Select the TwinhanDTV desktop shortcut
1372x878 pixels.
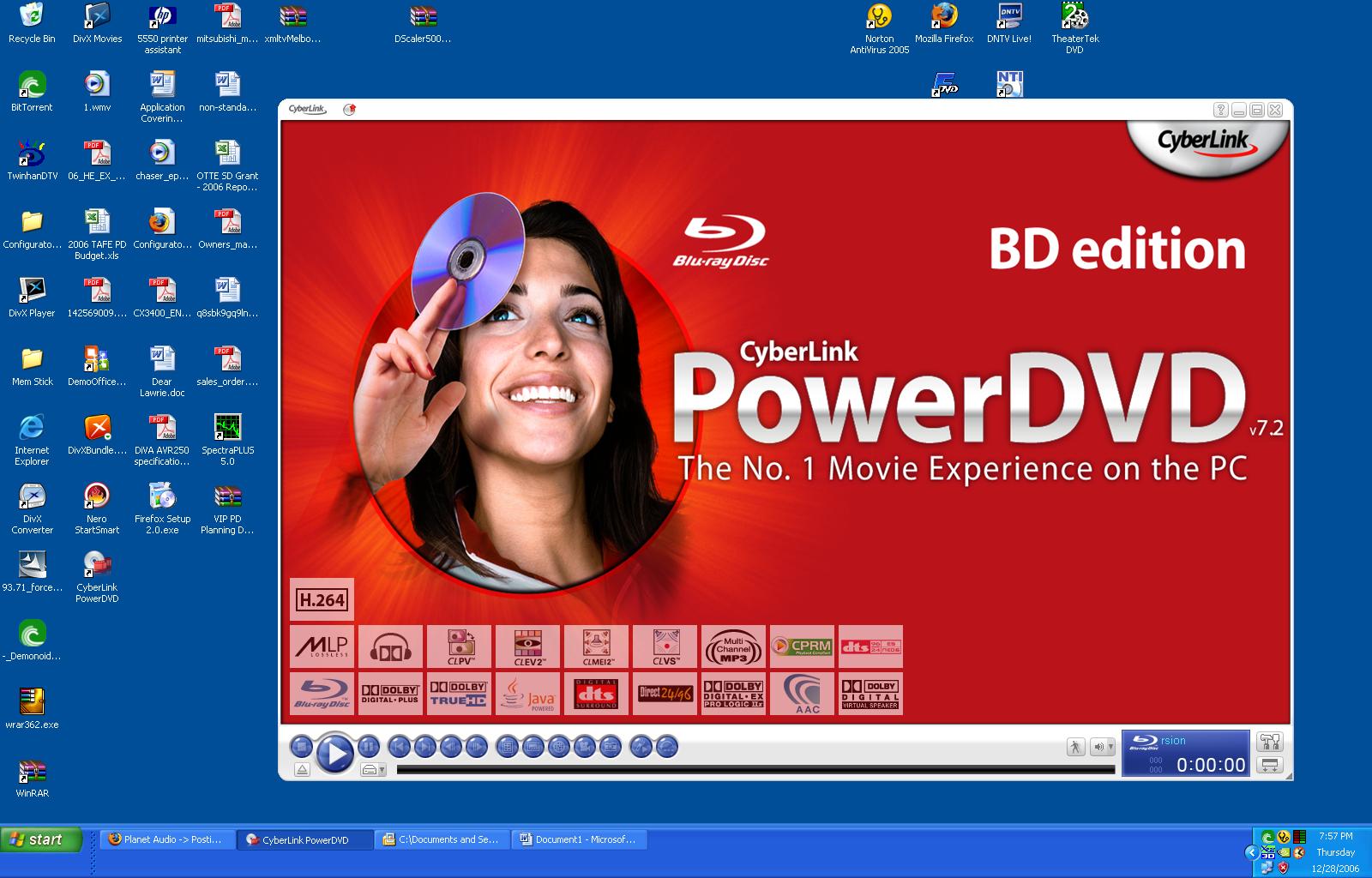click(32, 160)
